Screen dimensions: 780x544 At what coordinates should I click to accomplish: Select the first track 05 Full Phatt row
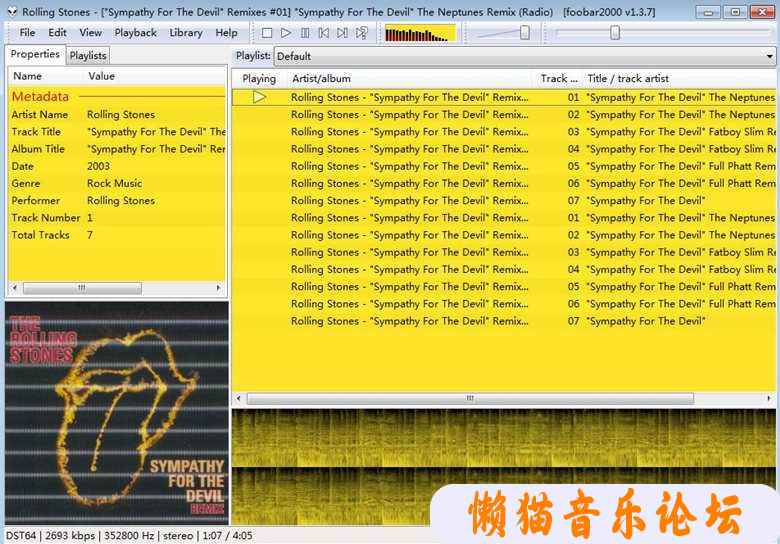click(504, 166)
